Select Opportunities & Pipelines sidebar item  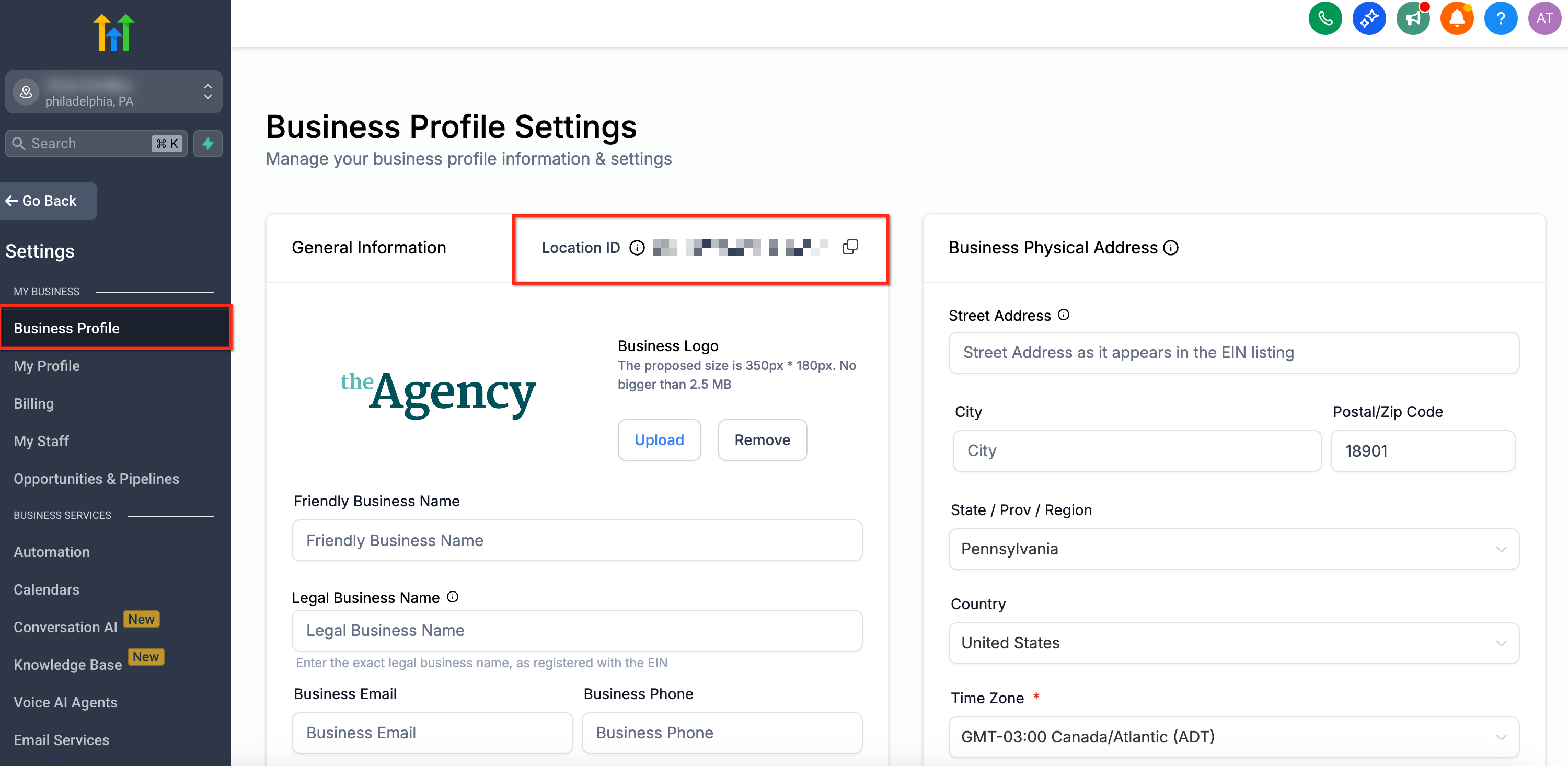point(96,479)
